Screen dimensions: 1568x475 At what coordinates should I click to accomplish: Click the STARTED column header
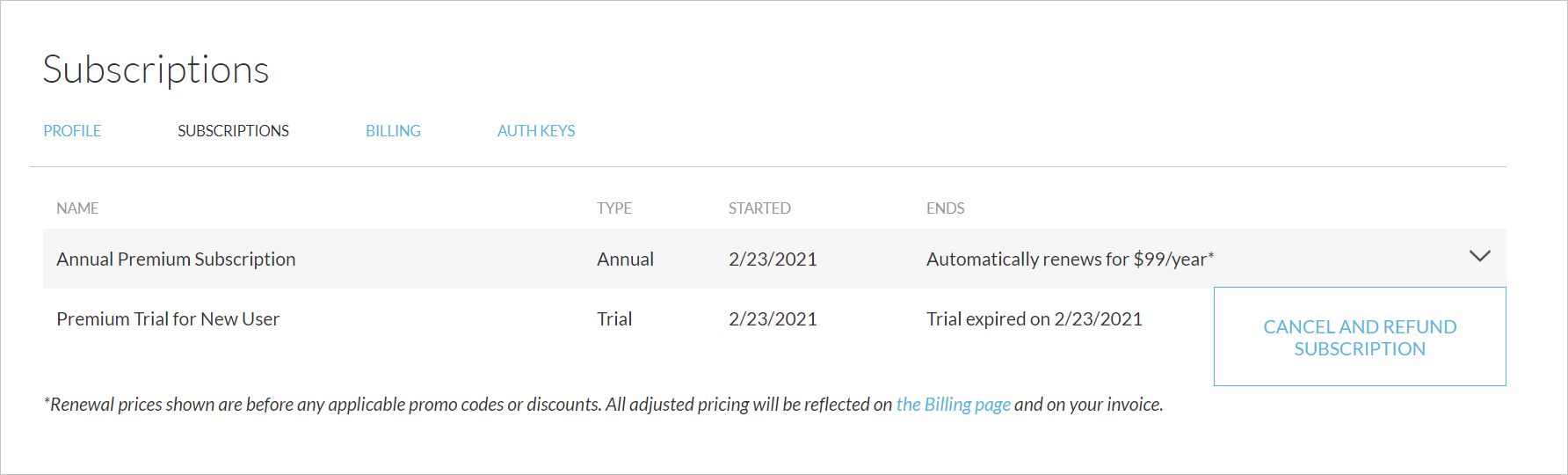[x=759, y=208]
